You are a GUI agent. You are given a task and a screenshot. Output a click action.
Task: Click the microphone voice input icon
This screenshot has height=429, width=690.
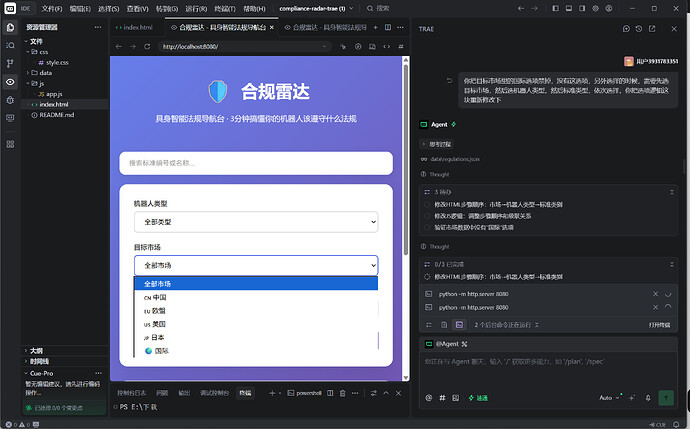(x=648, y=398)
